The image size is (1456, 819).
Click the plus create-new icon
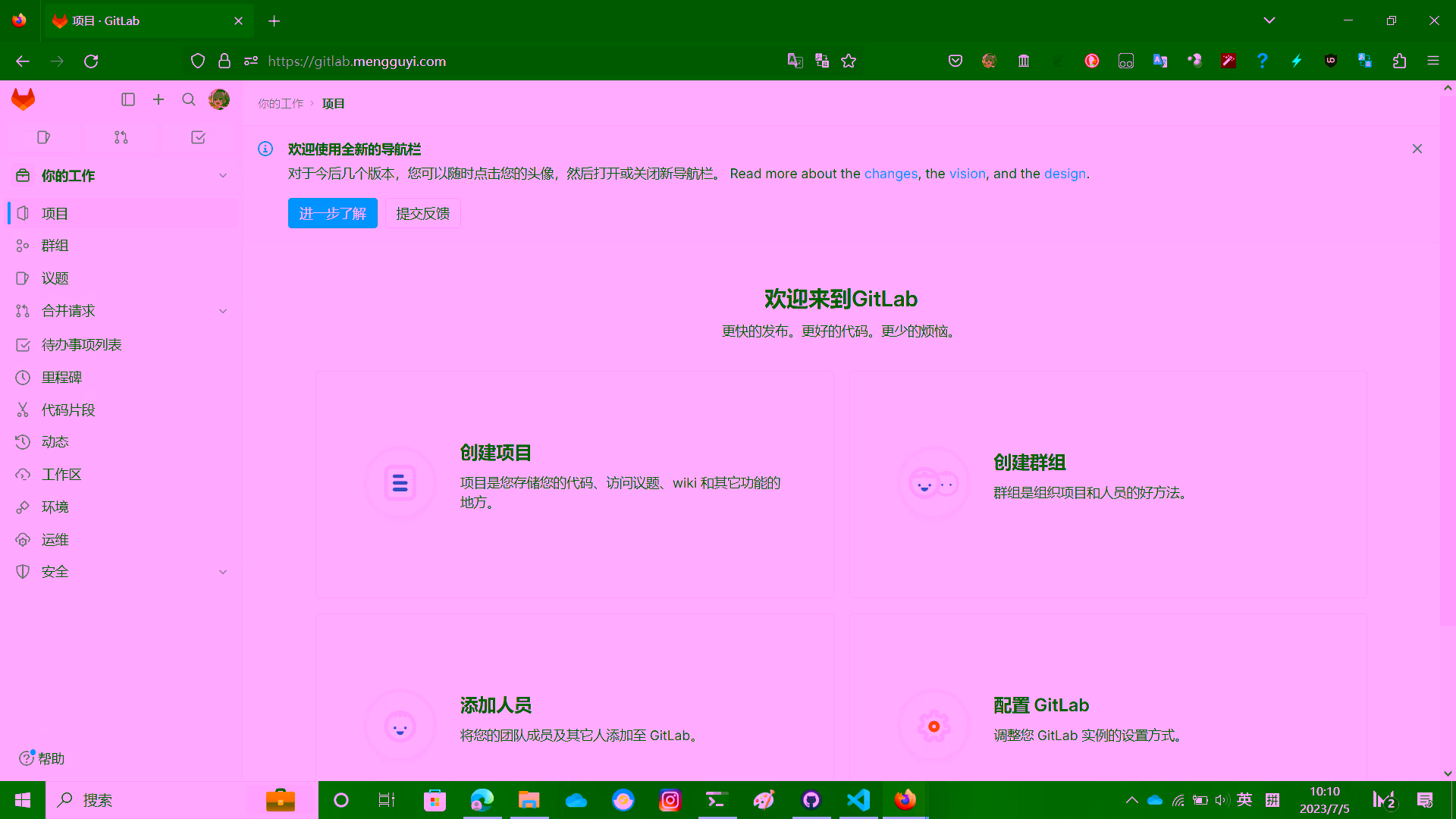pos(158,99)
